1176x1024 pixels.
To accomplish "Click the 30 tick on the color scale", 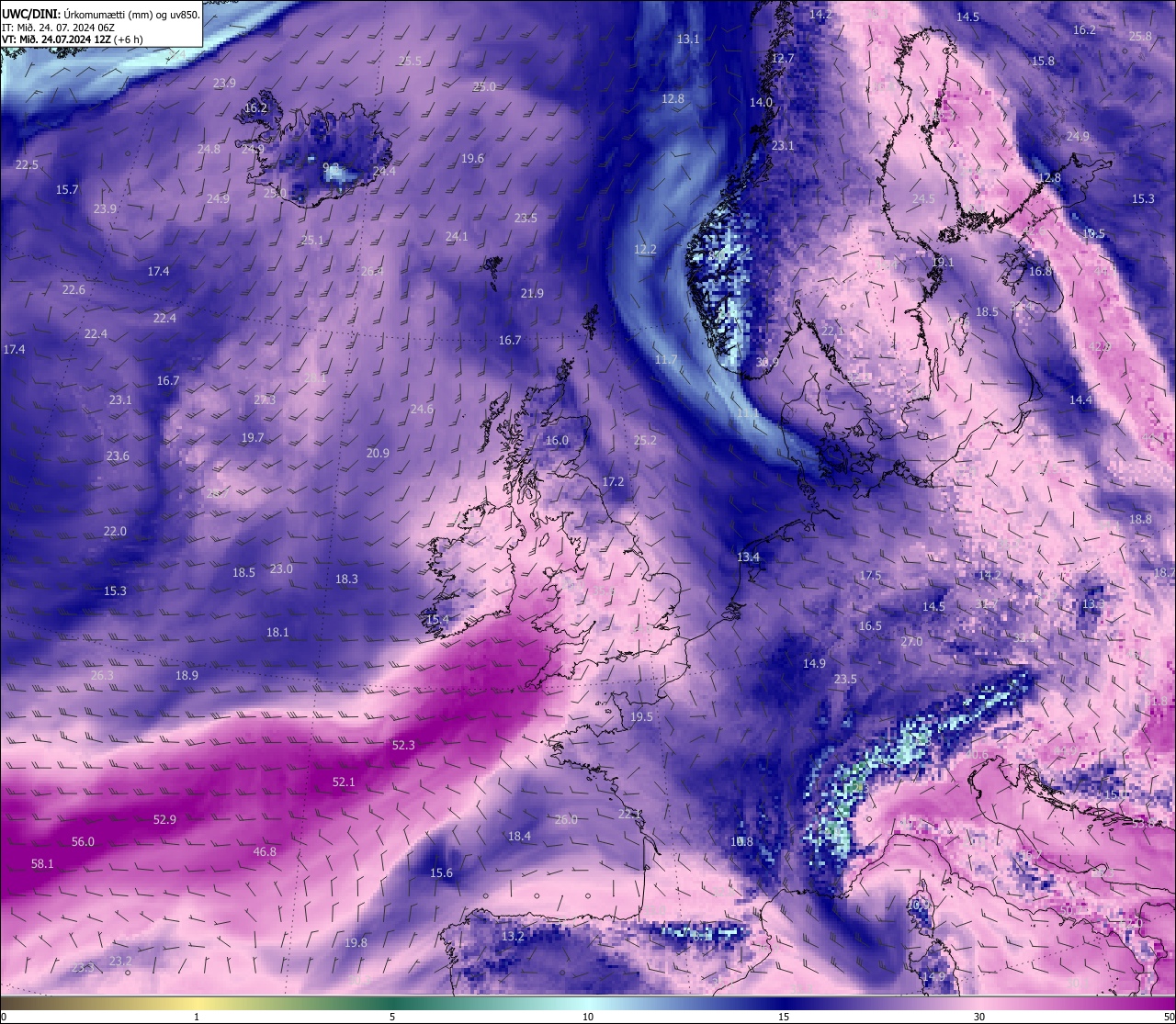I will [979, 1017].
